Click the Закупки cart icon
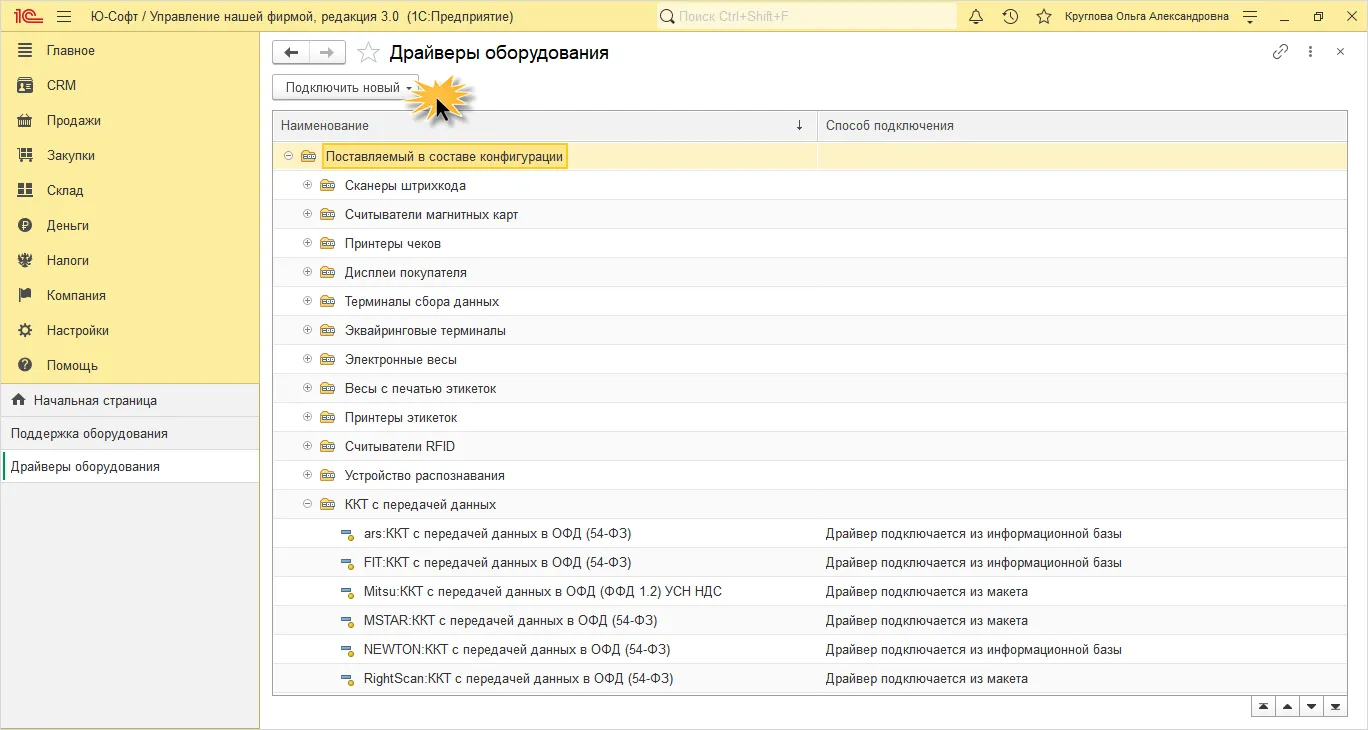 25,155
